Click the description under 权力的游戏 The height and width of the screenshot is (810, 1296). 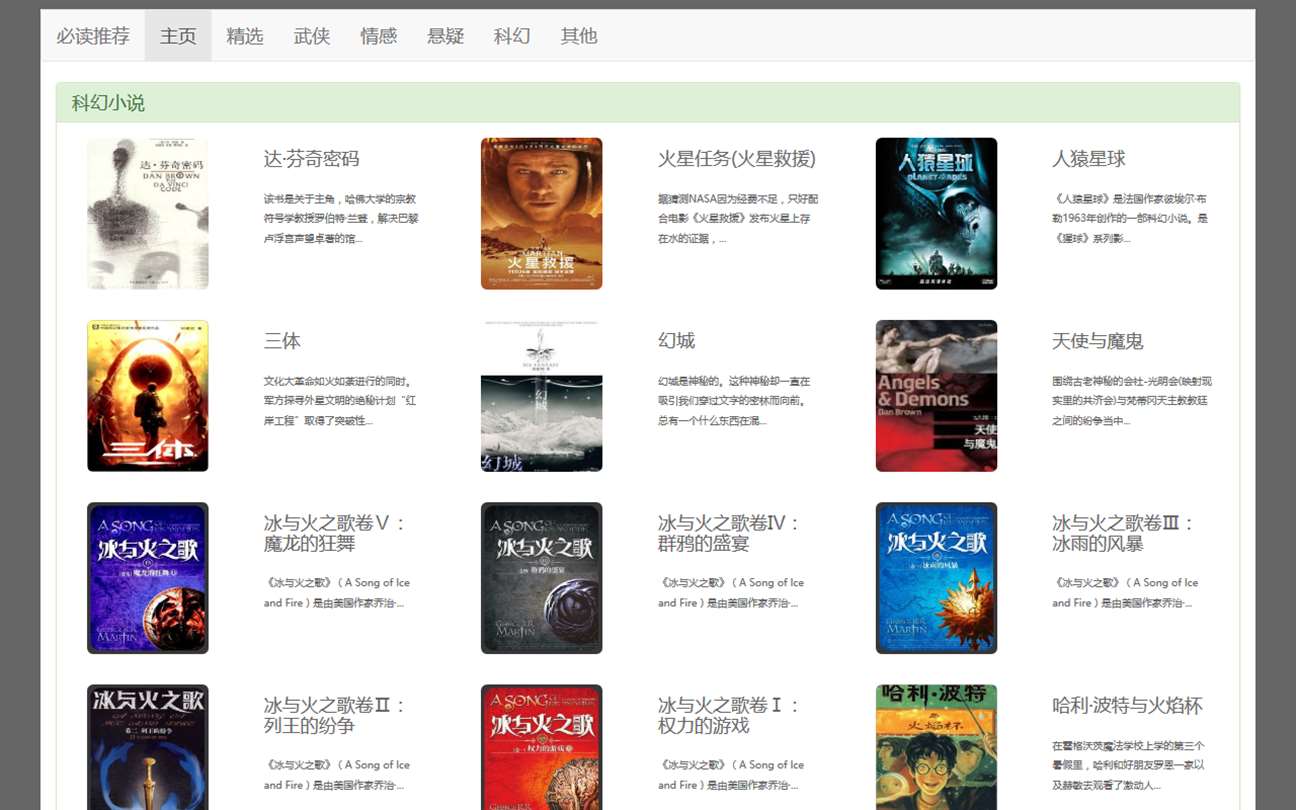point(731,775)
